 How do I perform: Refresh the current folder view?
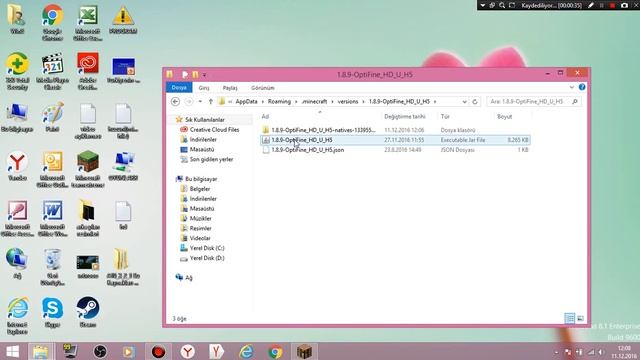pyautogui.click(x=475, y=102)
